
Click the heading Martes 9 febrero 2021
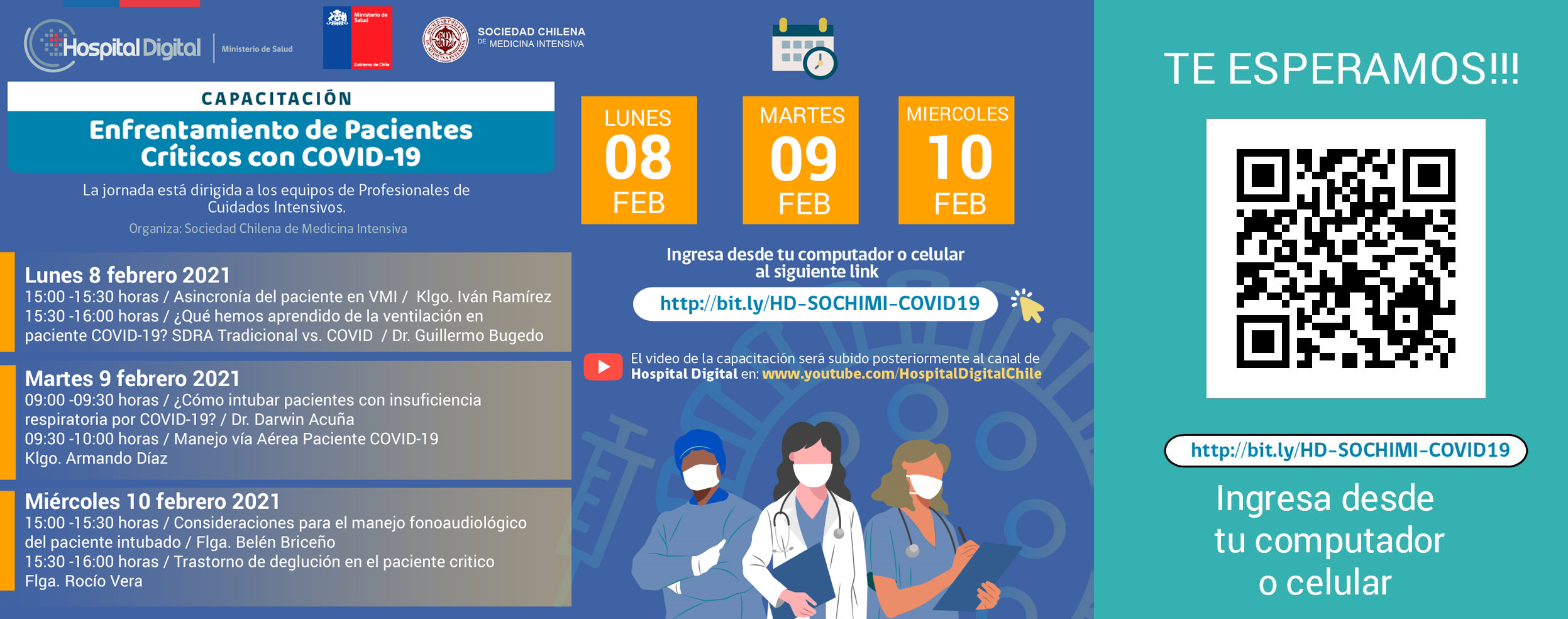[x=132, y=378]
